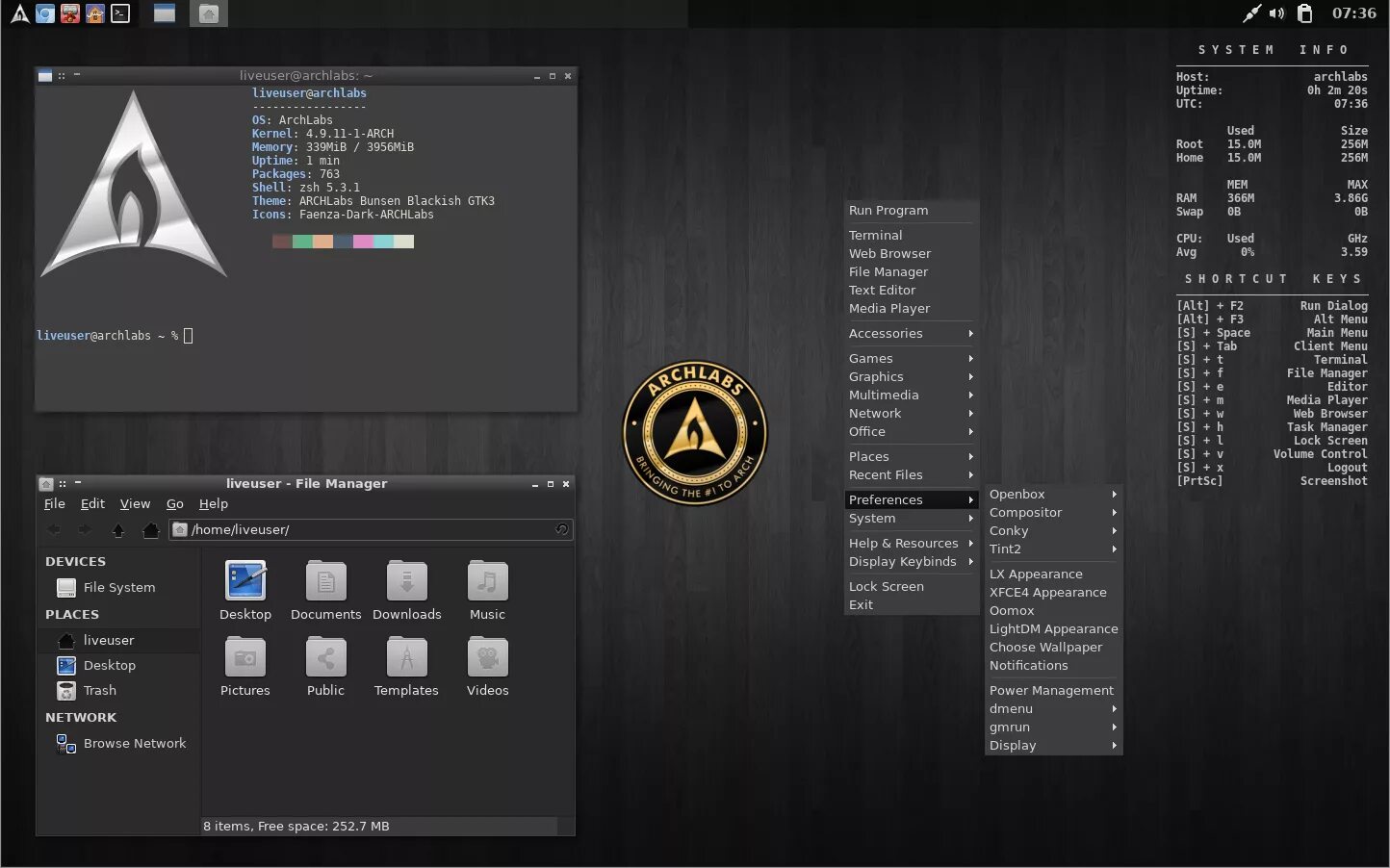Choose Run Program from the desktop menu
This screenshot has height=868, width=1390.
(x=912, y=210)
